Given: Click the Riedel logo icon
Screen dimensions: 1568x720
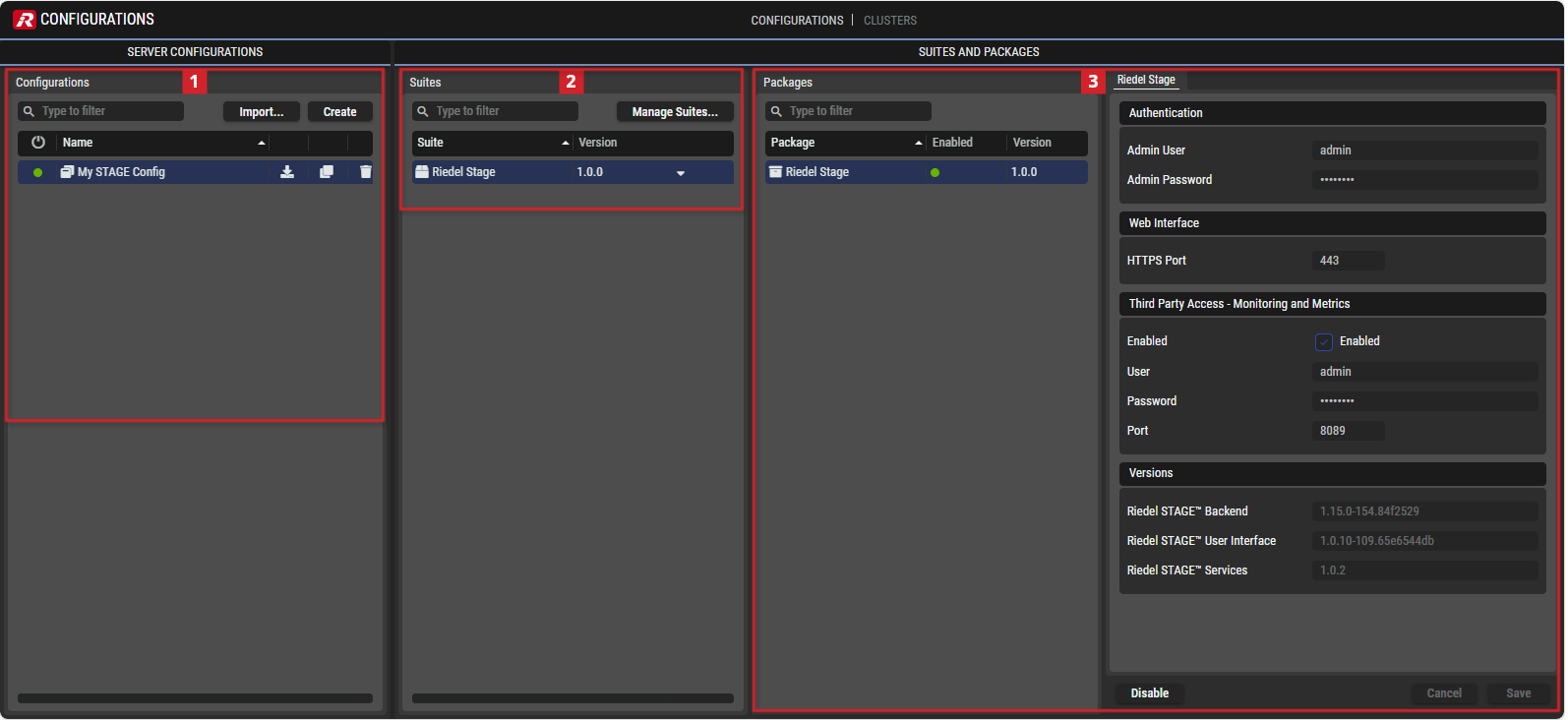Looking at the screenshot, I should pos(25,20).
